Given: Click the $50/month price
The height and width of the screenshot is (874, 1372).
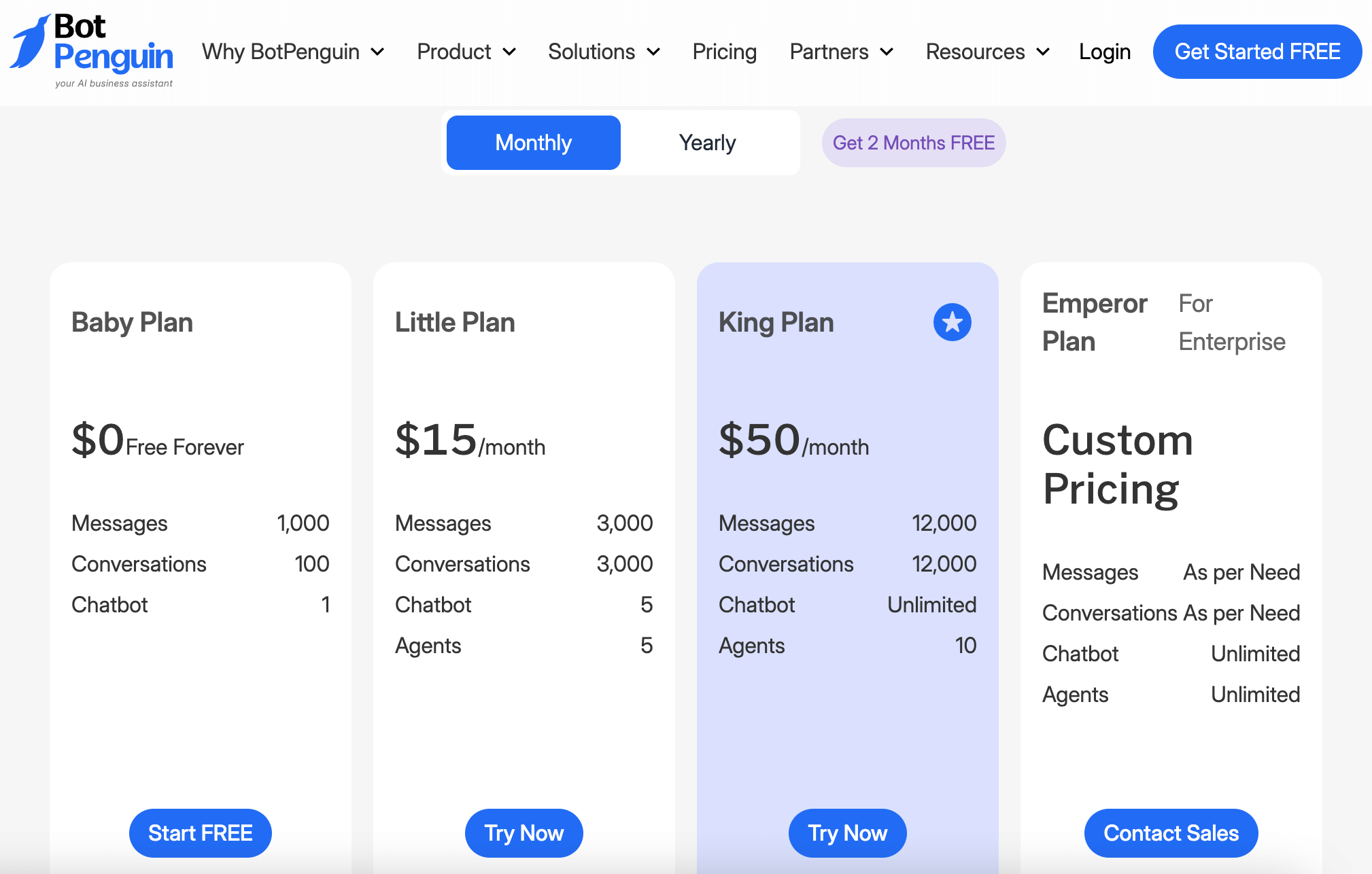Looking at the screenshot, I should click(794, 440).
